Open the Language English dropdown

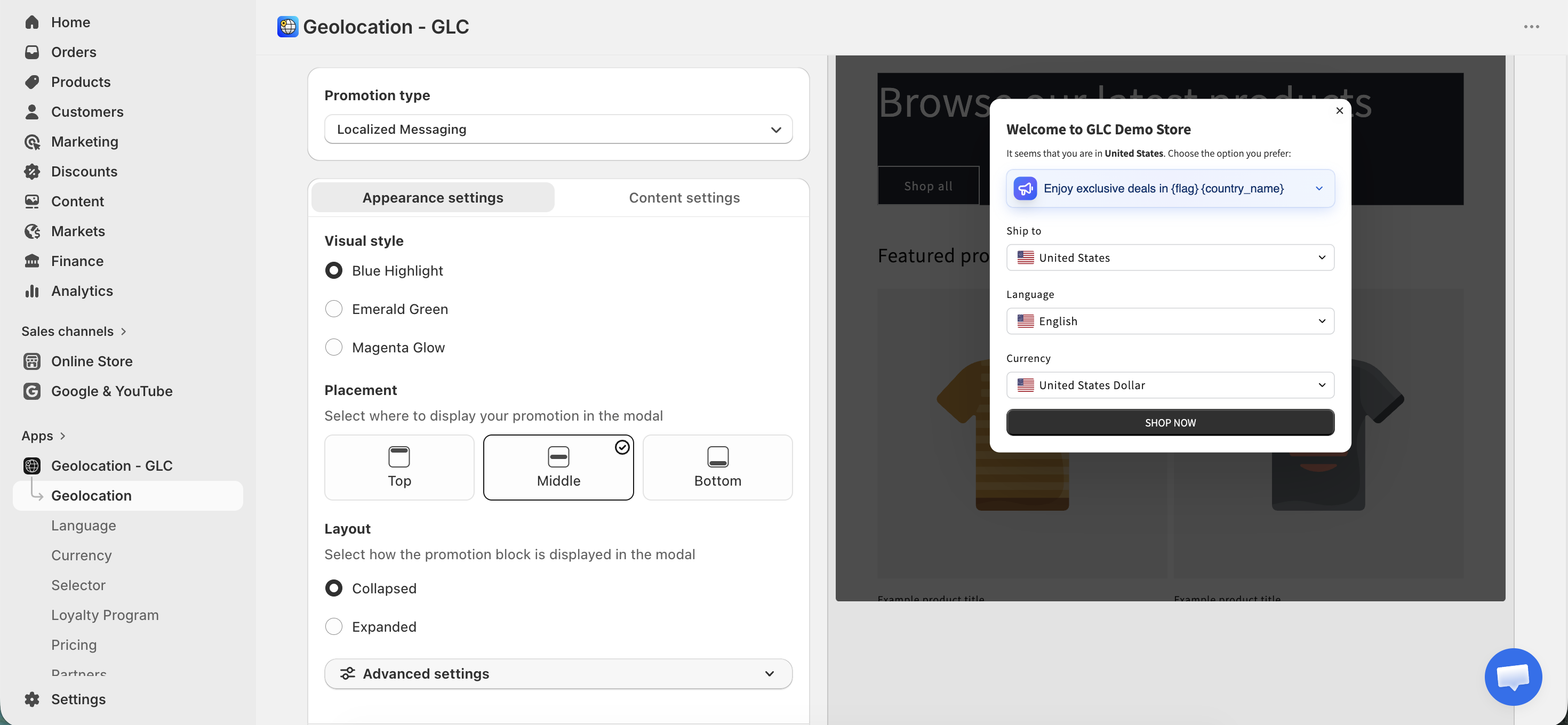click(1170, 321)
